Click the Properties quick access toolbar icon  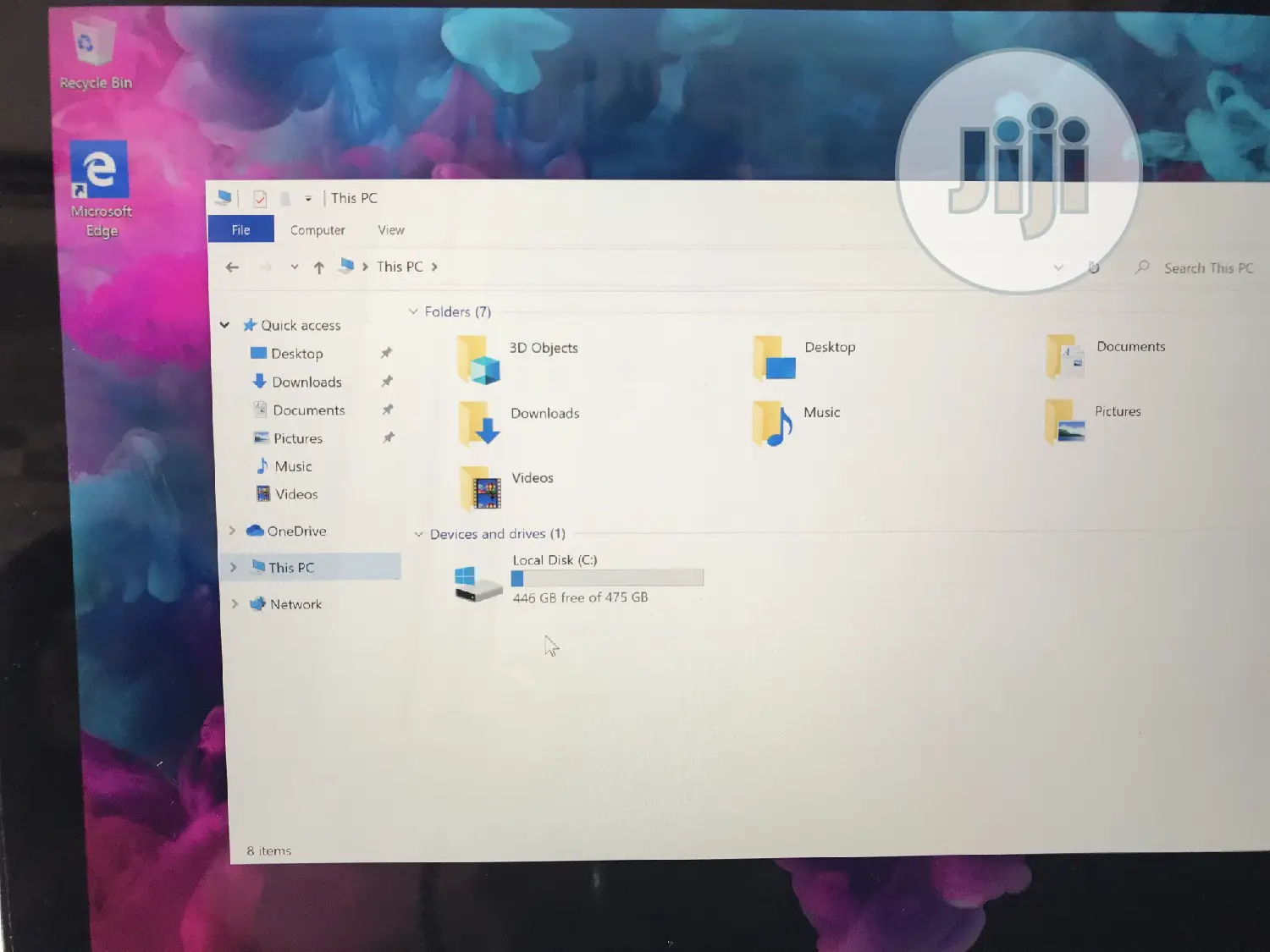tap(260, 199)
